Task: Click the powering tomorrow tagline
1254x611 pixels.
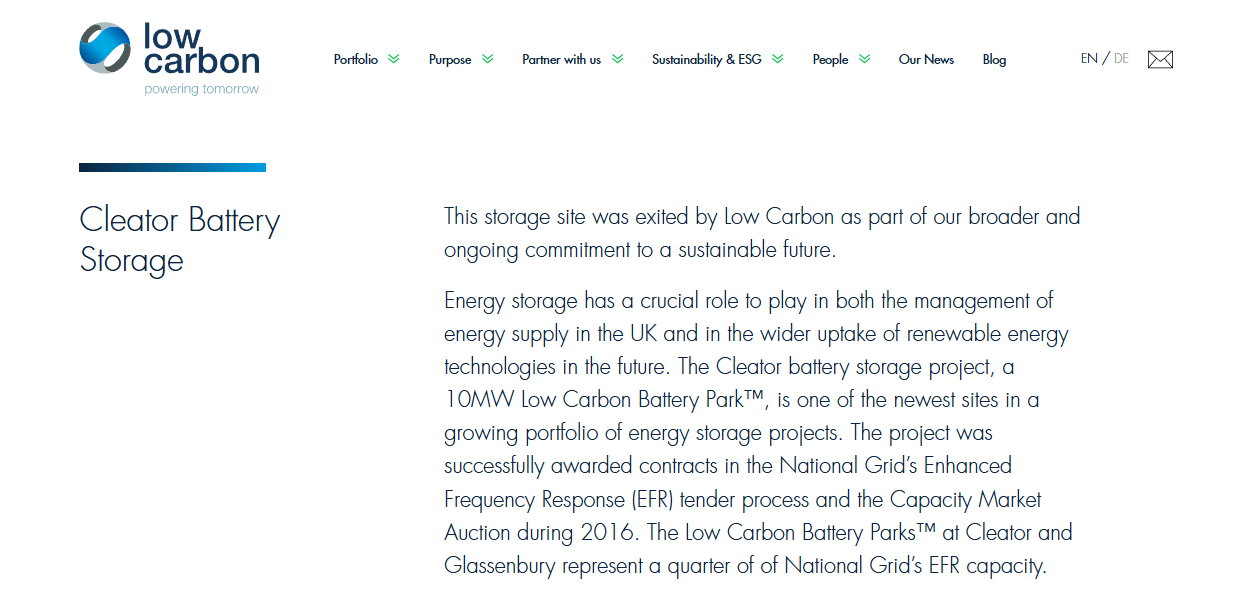Action: pos(201,88)
